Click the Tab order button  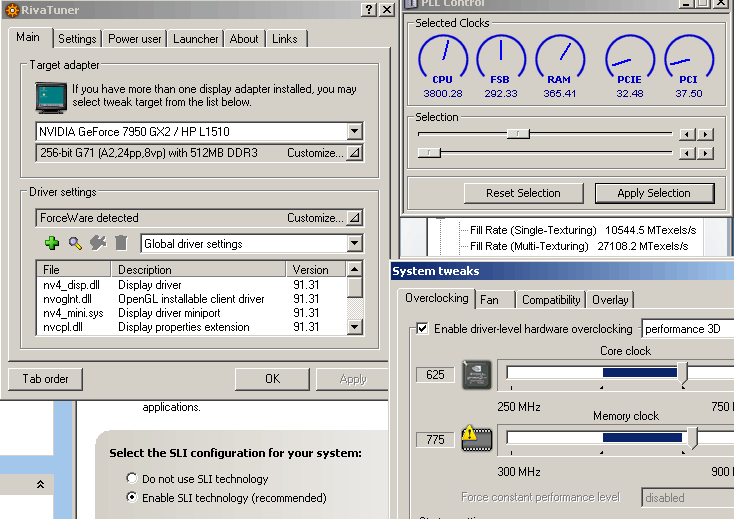[x=45, y=379]
